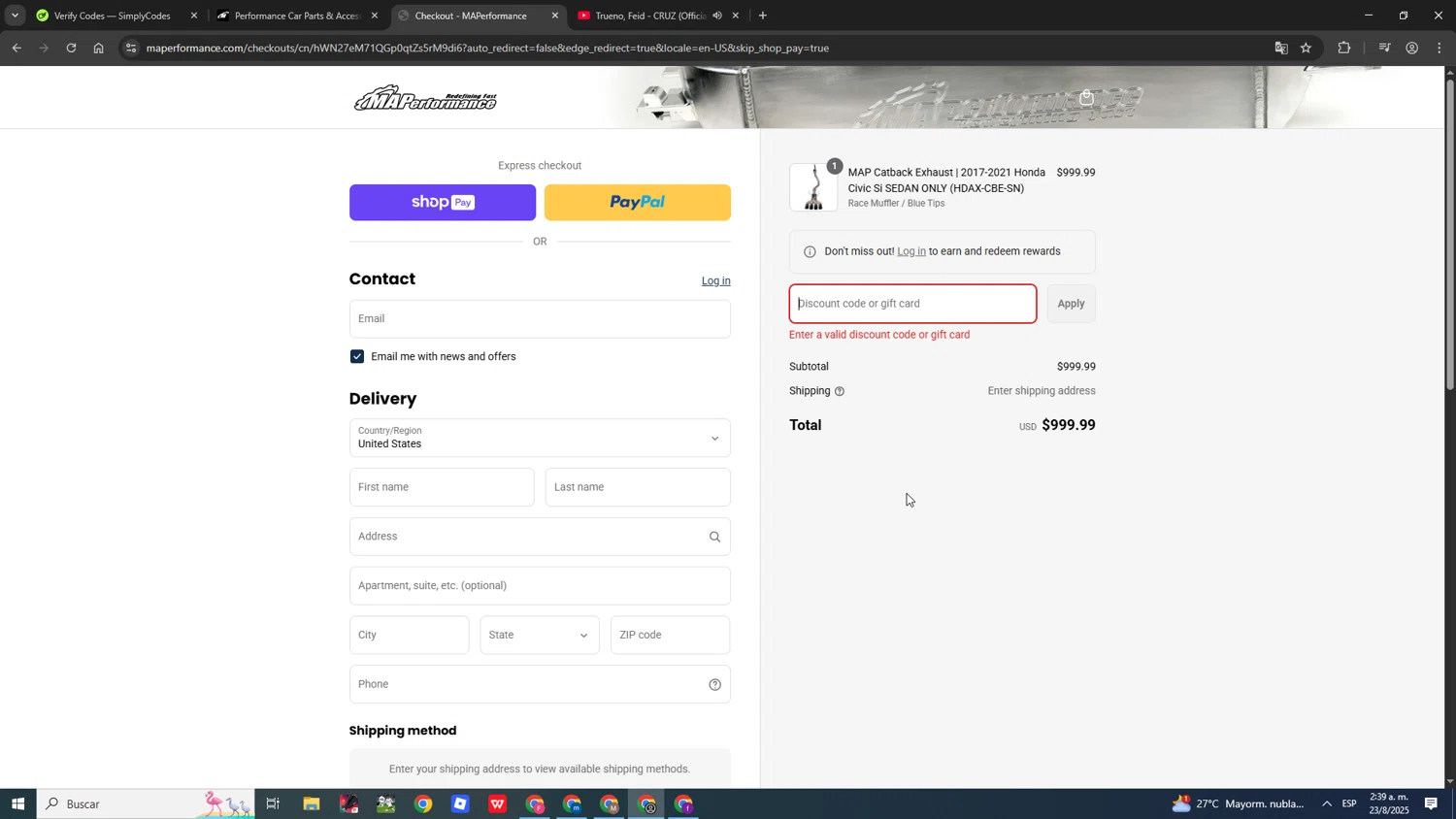Pay with Shop Pay button

coord(443,203)
